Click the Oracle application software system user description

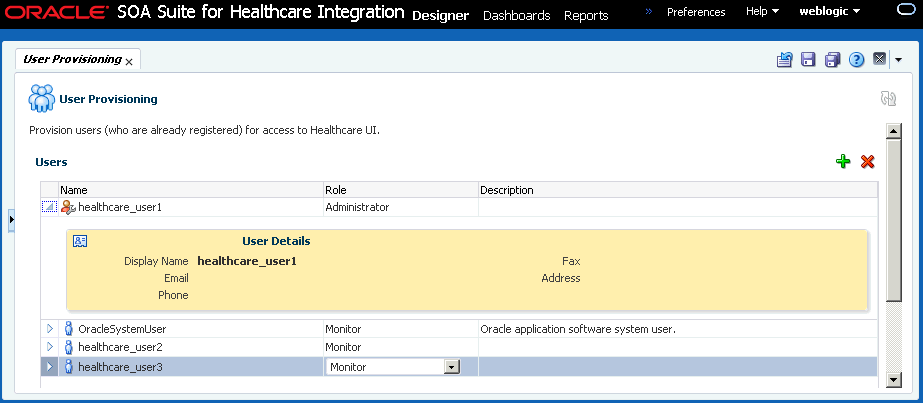(x=578, y=329)
